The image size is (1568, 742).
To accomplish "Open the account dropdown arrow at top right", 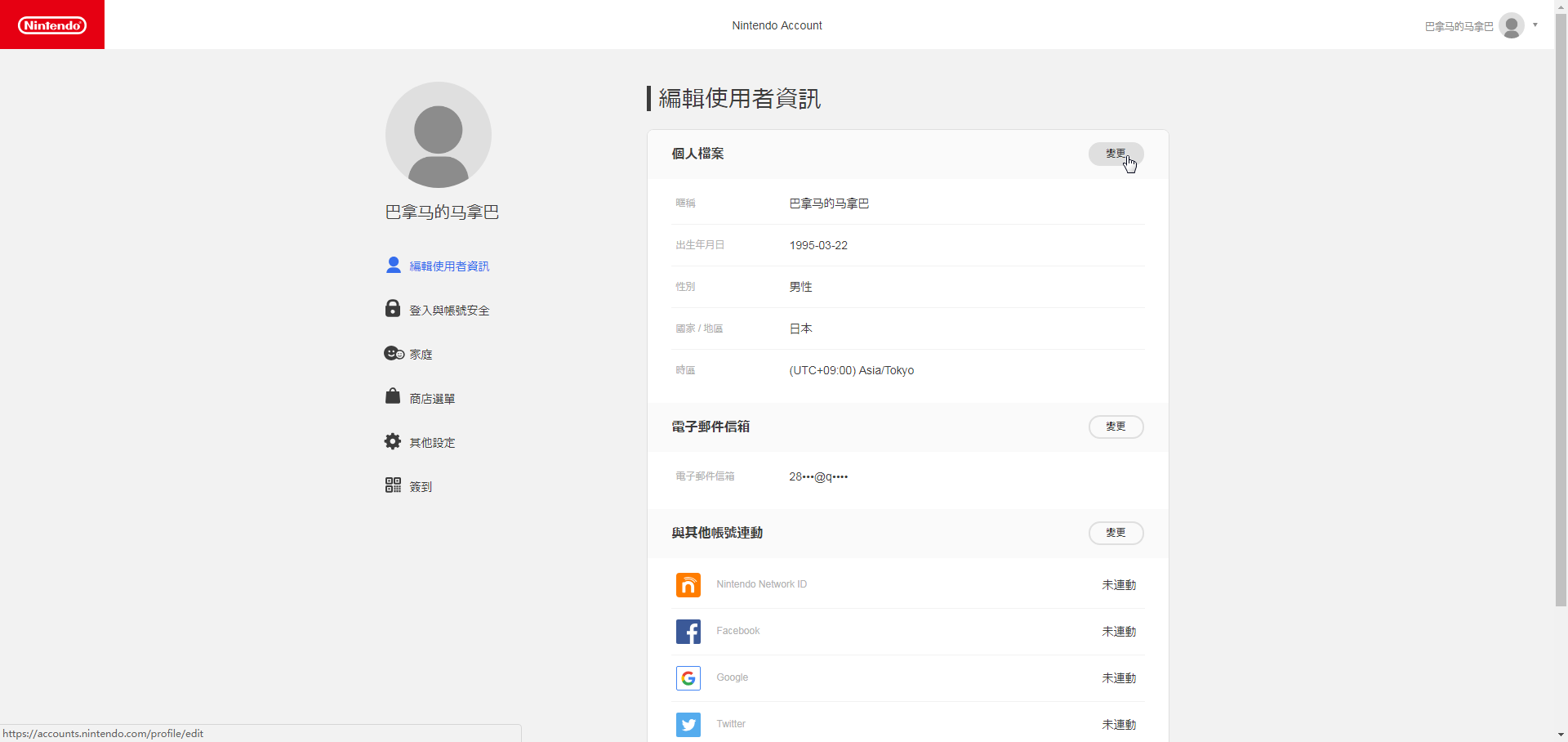I will (x=1535, y=25).
